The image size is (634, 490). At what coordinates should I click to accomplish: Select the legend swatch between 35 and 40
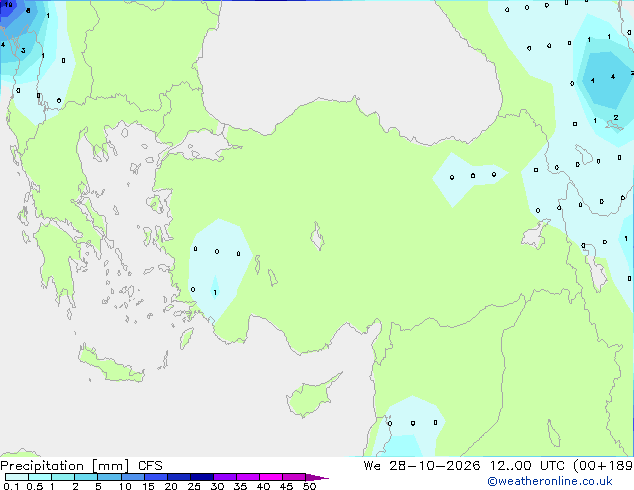247,477
